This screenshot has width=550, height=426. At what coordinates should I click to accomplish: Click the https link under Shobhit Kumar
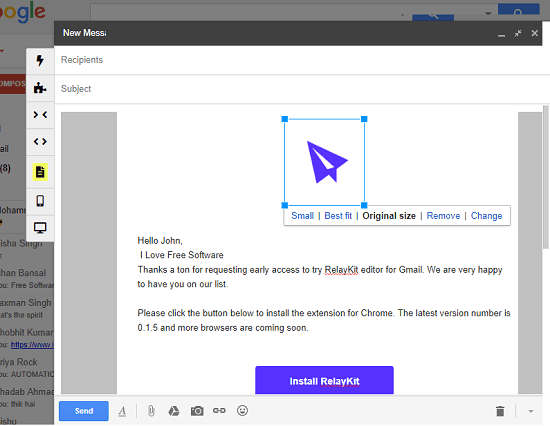(32, 345)
